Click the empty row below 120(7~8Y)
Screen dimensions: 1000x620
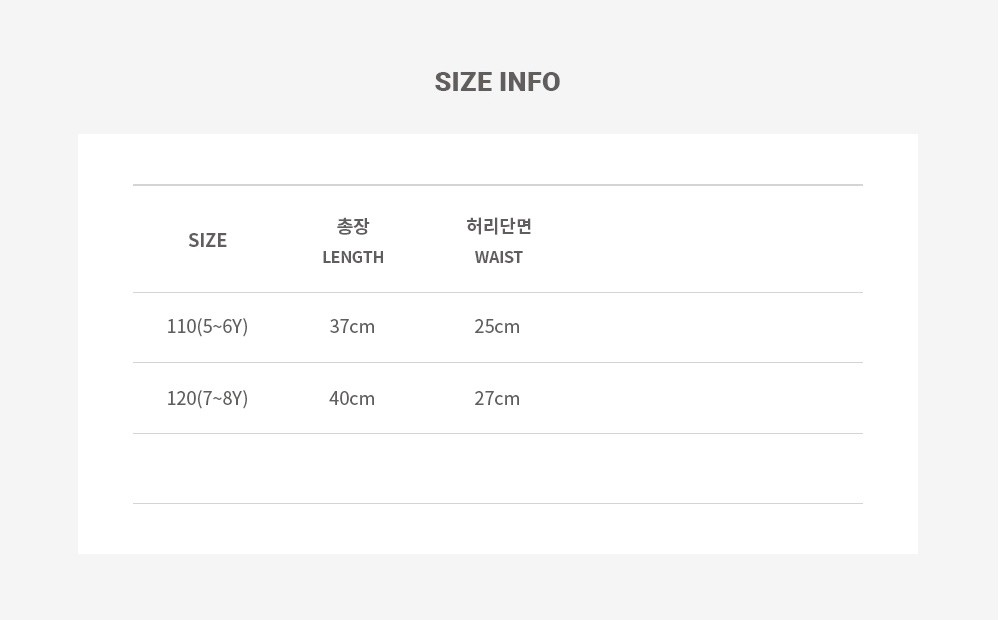pyautogui.click(x=497, y=469)
